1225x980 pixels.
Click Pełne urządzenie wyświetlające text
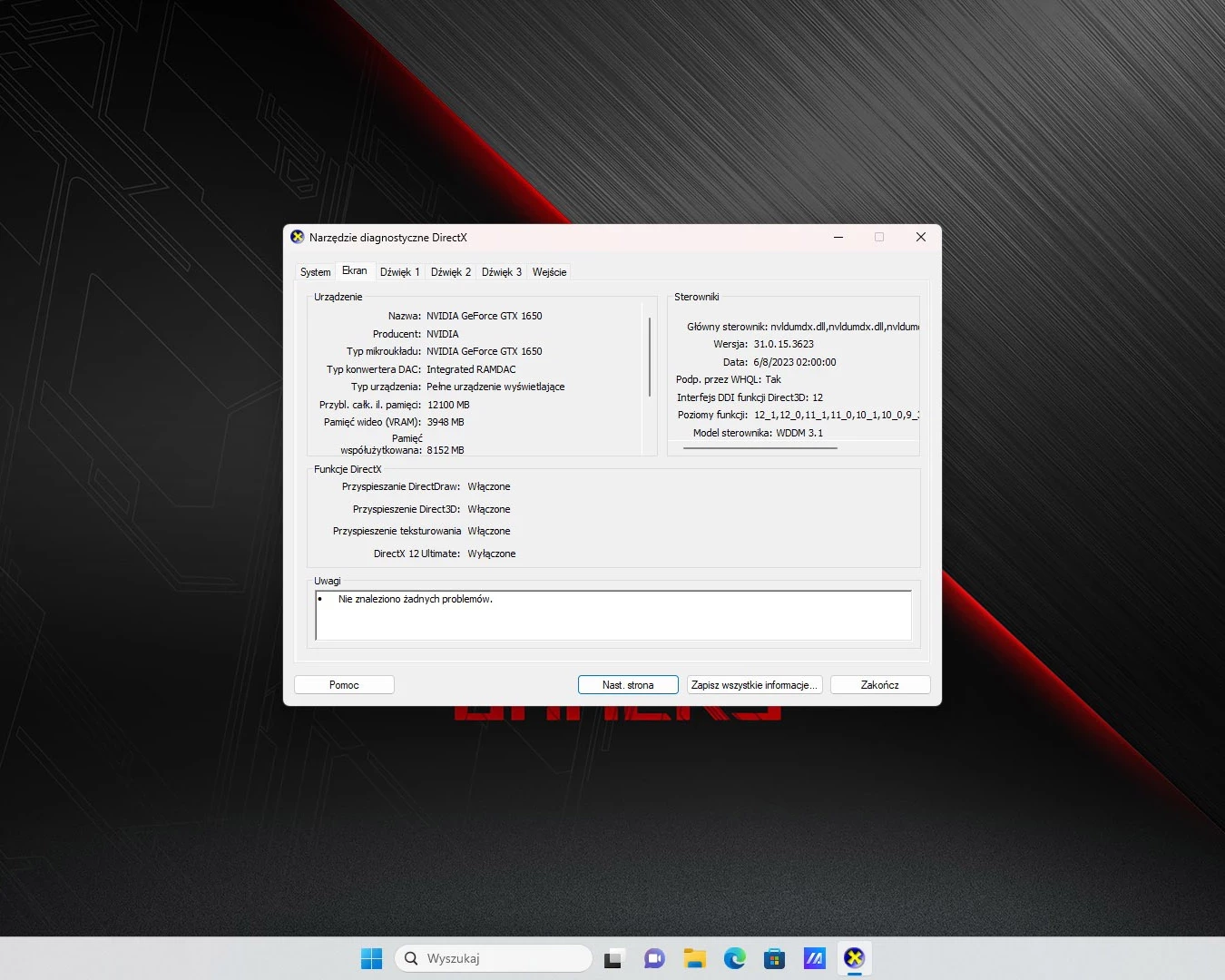coord(495,387)
